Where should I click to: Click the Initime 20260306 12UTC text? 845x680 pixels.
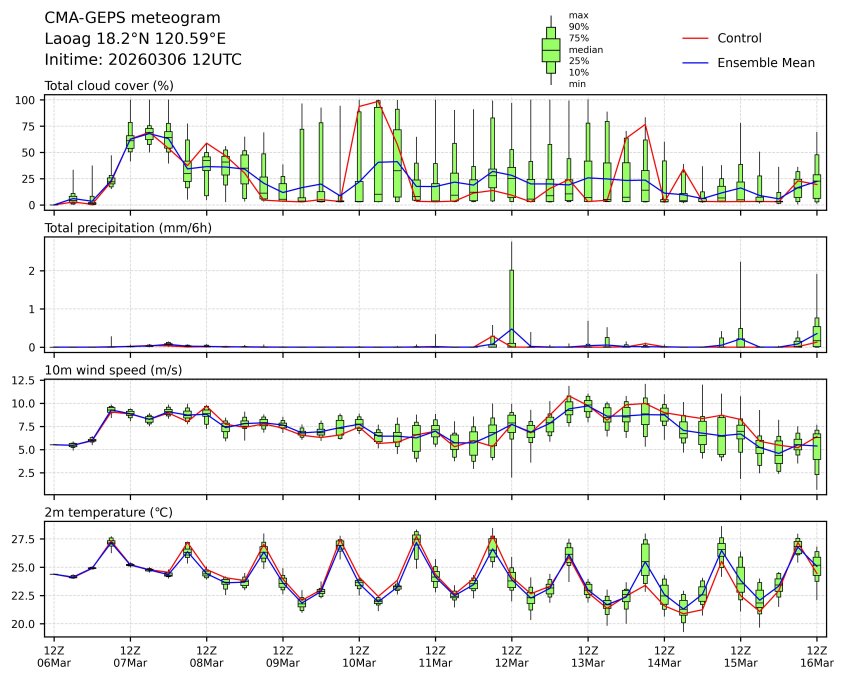[x=143, y=60]
